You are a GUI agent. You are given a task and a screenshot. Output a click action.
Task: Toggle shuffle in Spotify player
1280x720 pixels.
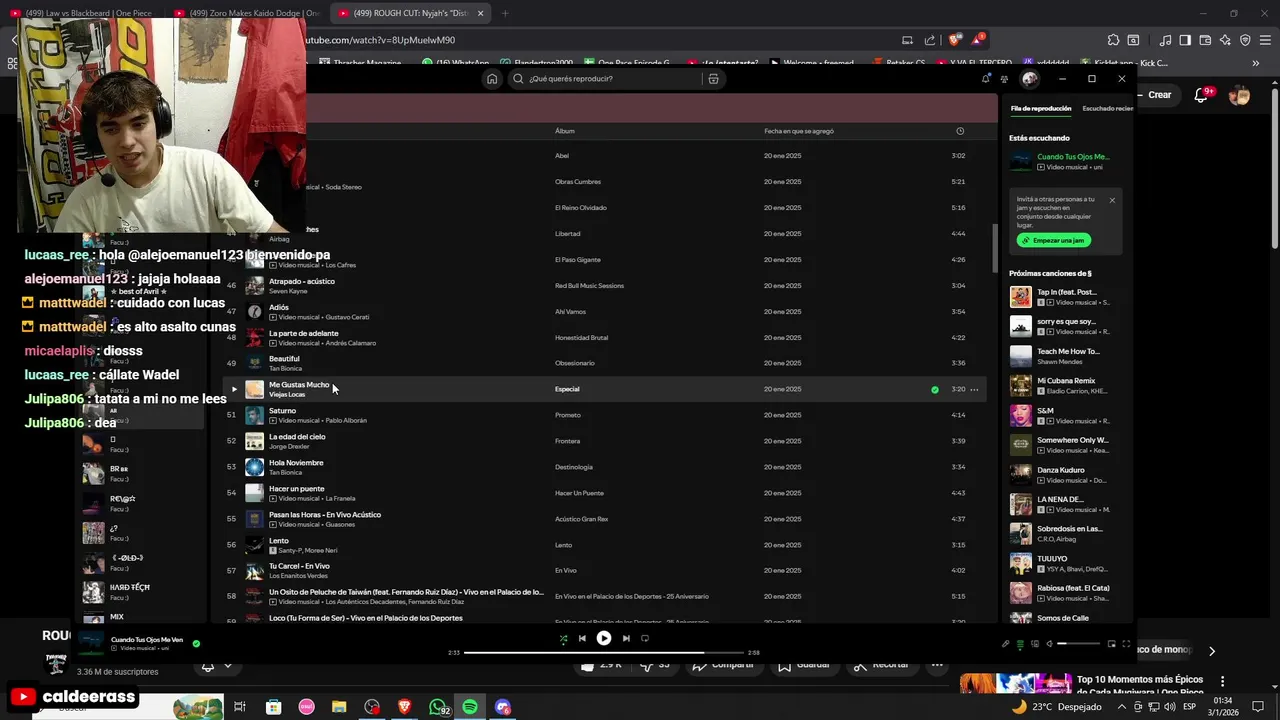(563, 638)
